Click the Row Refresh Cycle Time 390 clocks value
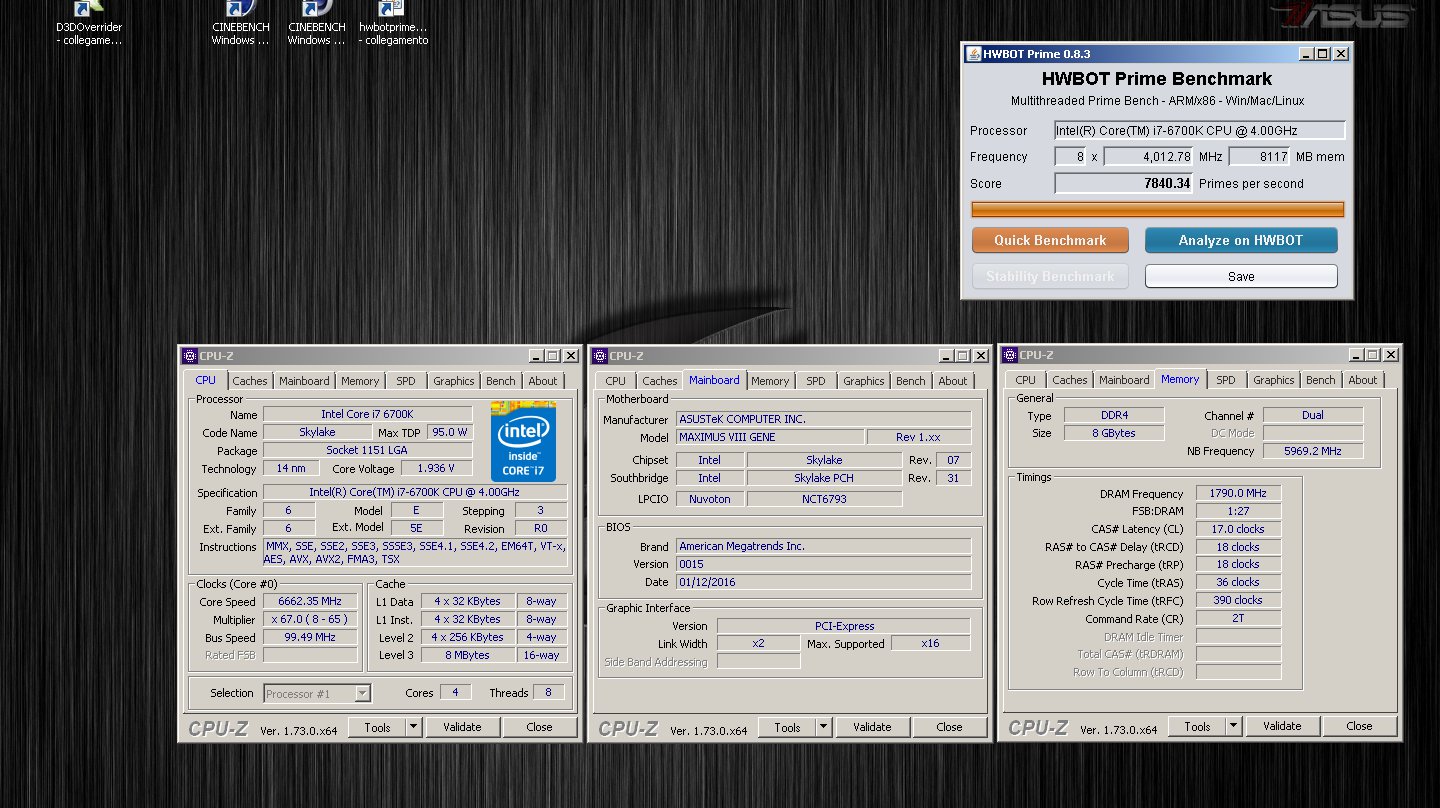 1238,601
